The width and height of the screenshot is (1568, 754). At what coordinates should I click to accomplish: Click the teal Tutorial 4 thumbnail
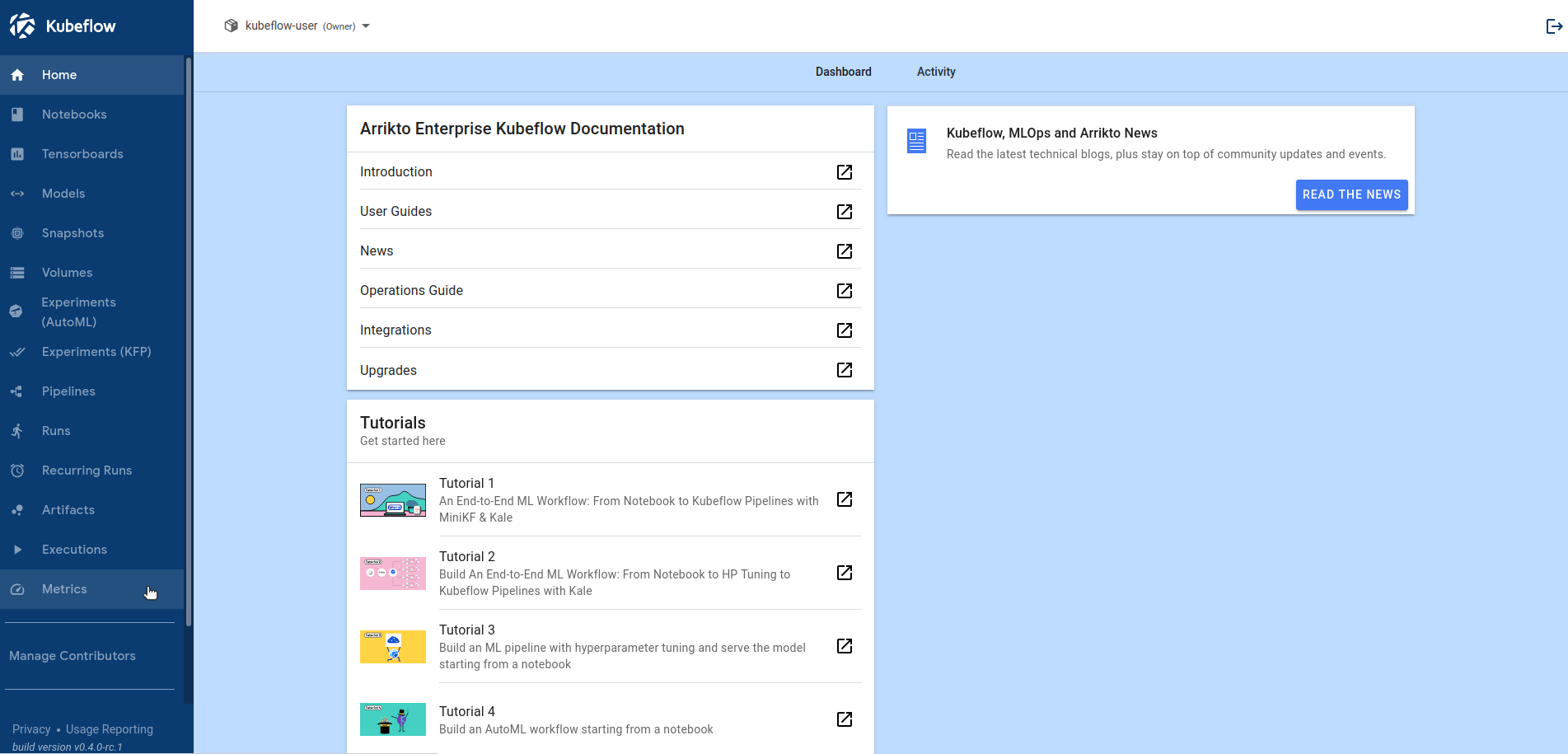click(393, 719)
